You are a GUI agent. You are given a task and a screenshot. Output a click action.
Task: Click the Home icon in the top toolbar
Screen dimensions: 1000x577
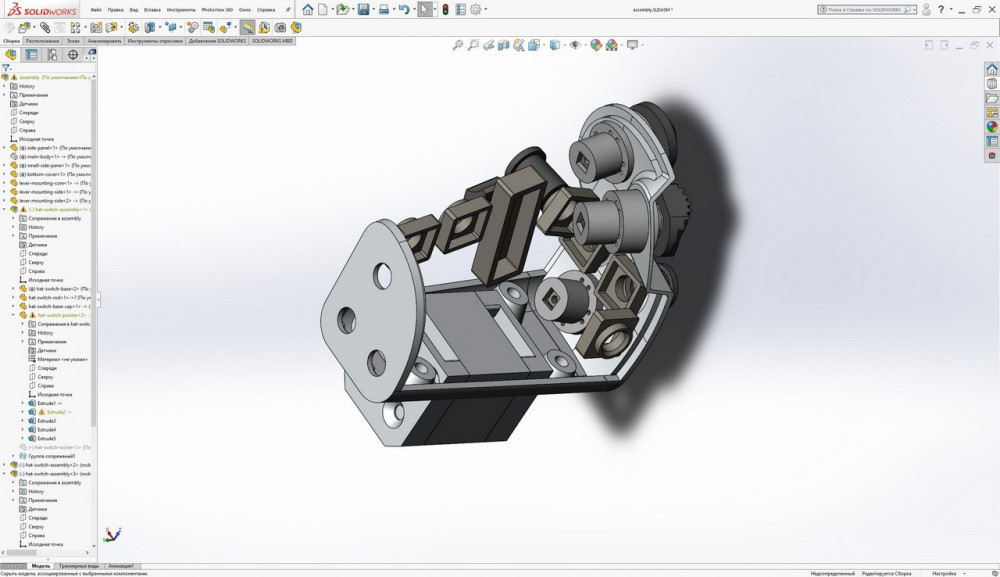pyautogui.click(x=308, y=9)
